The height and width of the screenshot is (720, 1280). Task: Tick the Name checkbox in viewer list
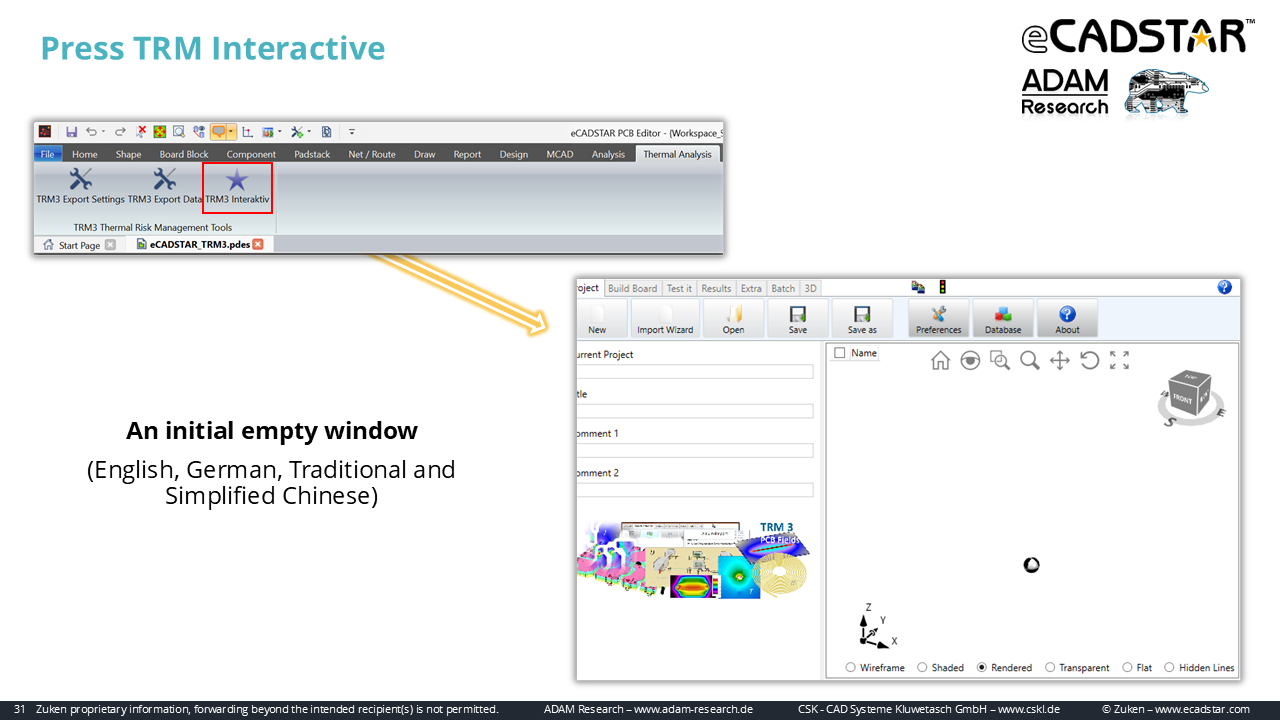pyautogui.click(x=840, y=353)
